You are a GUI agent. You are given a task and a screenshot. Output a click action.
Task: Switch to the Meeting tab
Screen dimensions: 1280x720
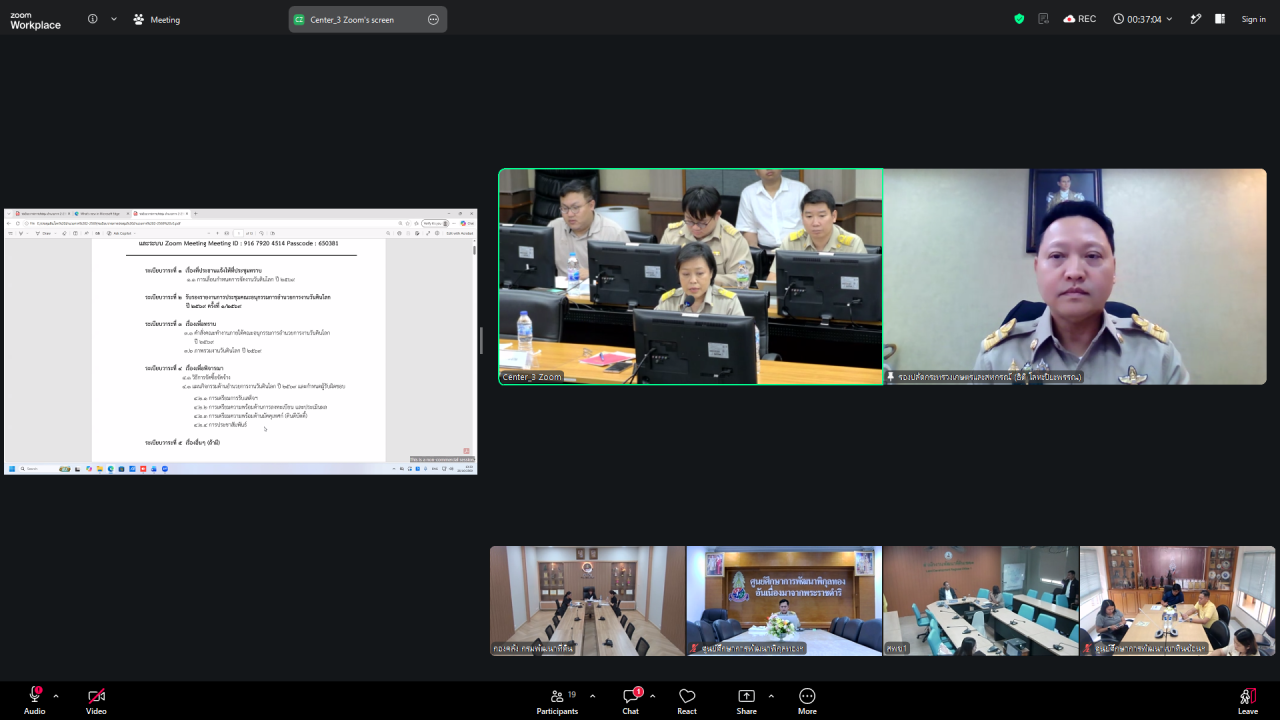pyautogui.click(x=157, y=19)
